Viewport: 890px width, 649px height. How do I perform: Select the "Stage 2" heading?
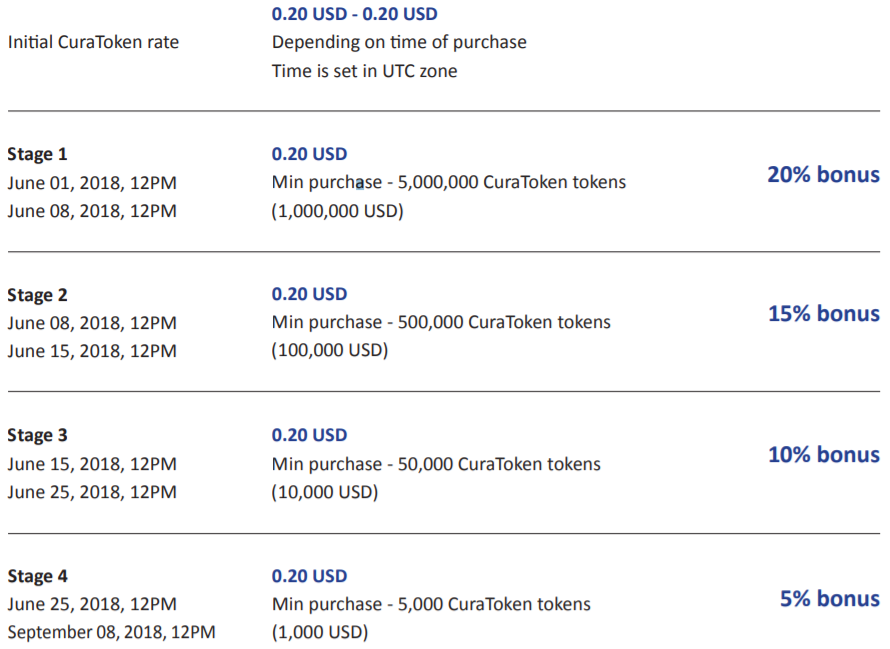37,295
